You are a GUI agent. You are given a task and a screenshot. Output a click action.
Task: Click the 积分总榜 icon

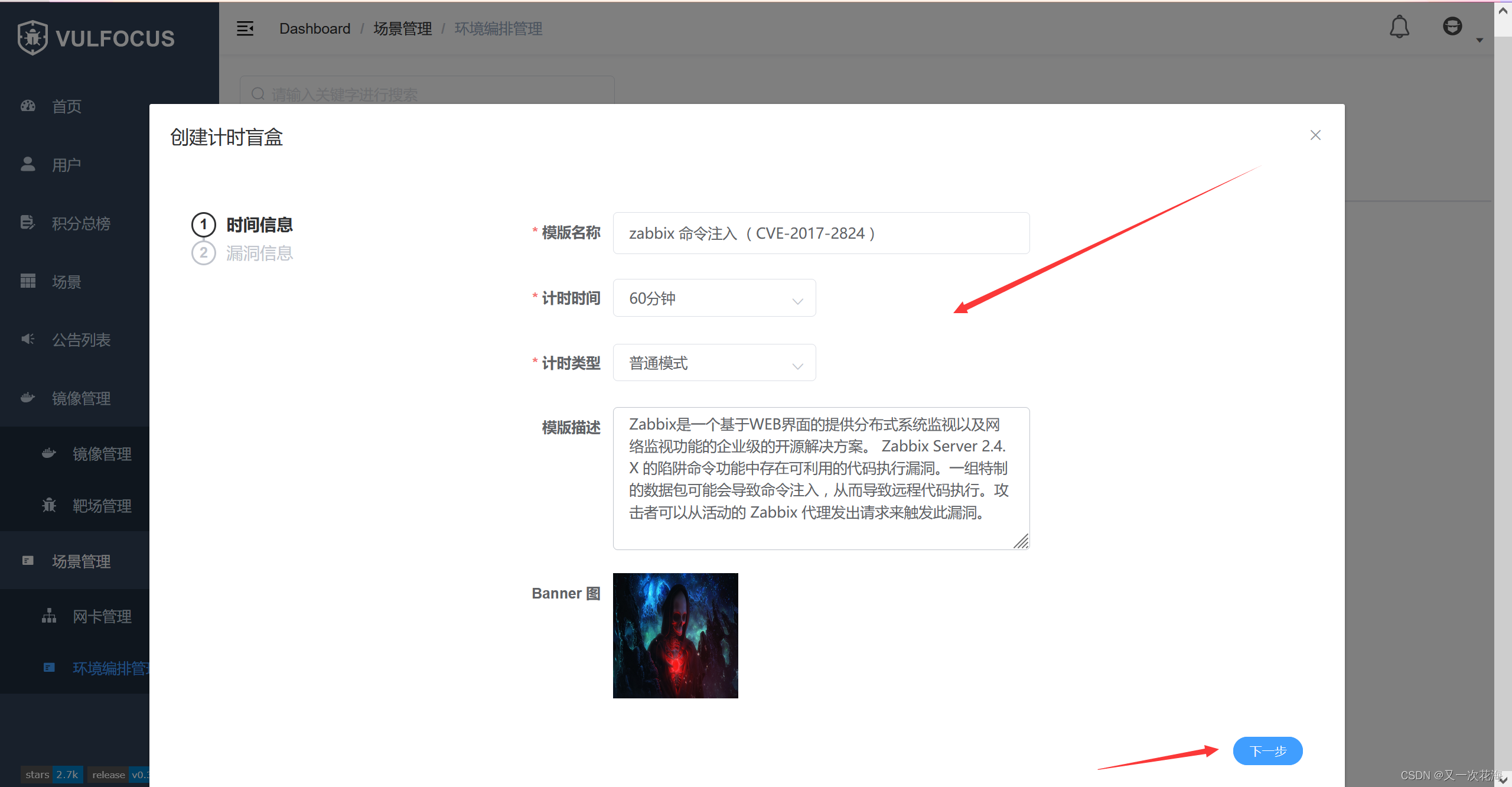28,223
